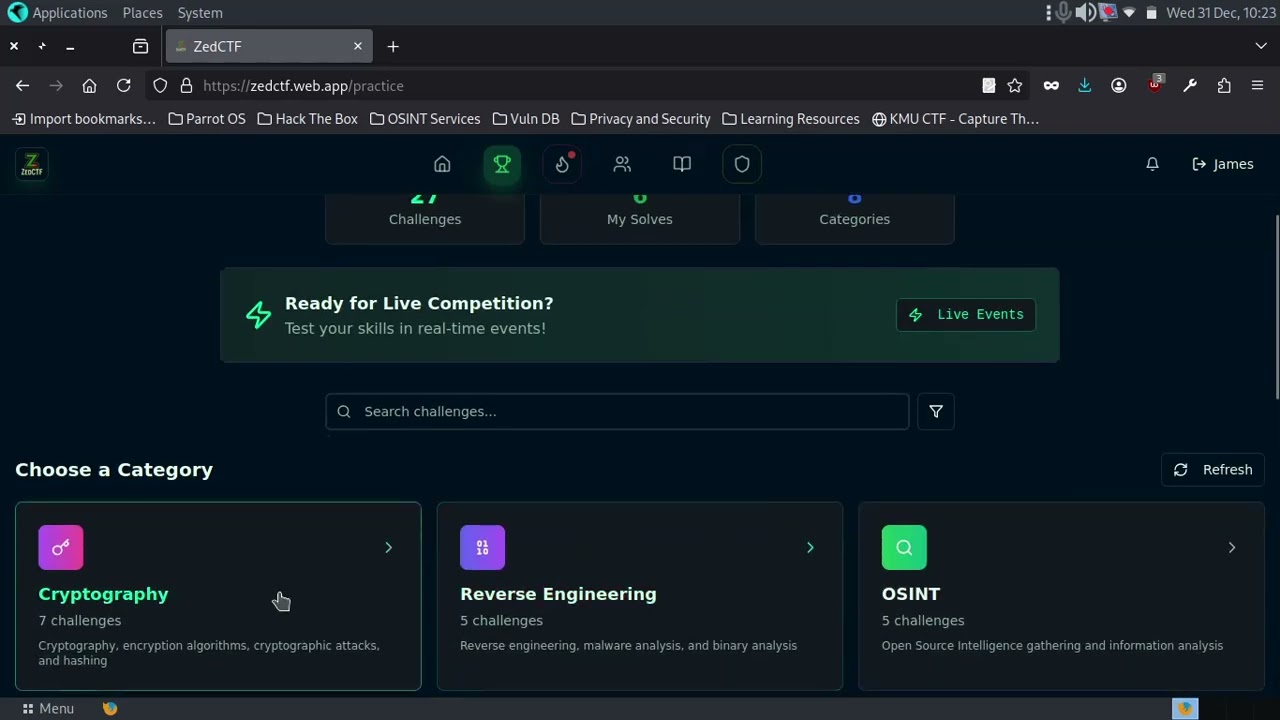Image resolution: width=1280 pixels, height=720 pixels.
Task: Open the challenge filter funnel icon
Action: [936, 411]
